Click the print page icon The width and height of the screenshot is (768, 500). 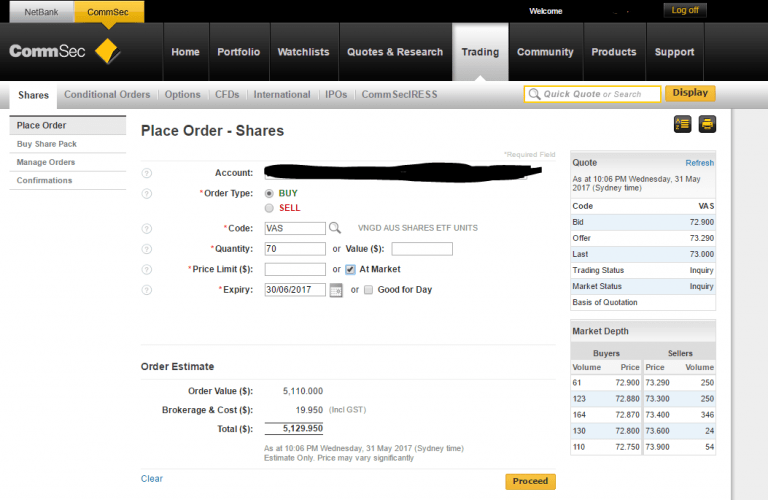pyautogui.click(x=707, y=124)
